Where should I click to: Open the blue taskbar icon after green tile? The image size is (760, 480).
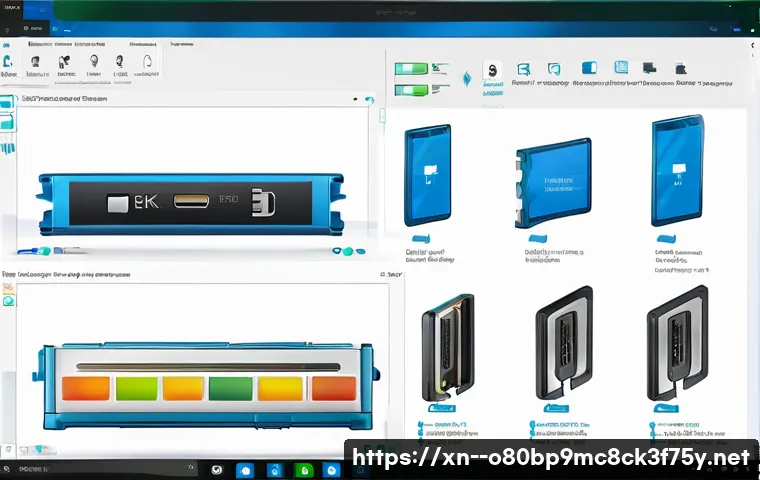tap(332, 470)
